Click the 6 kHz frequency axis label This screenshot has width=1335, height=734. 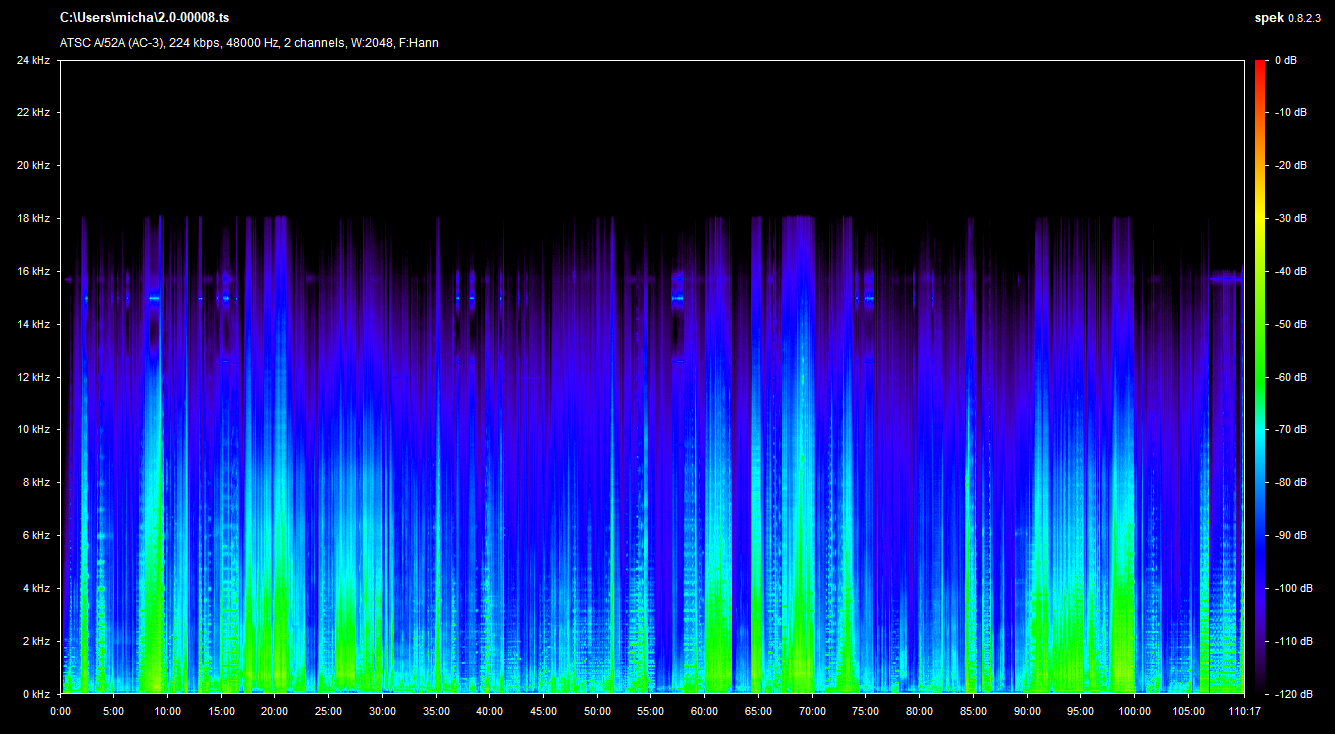click(35, 535)
